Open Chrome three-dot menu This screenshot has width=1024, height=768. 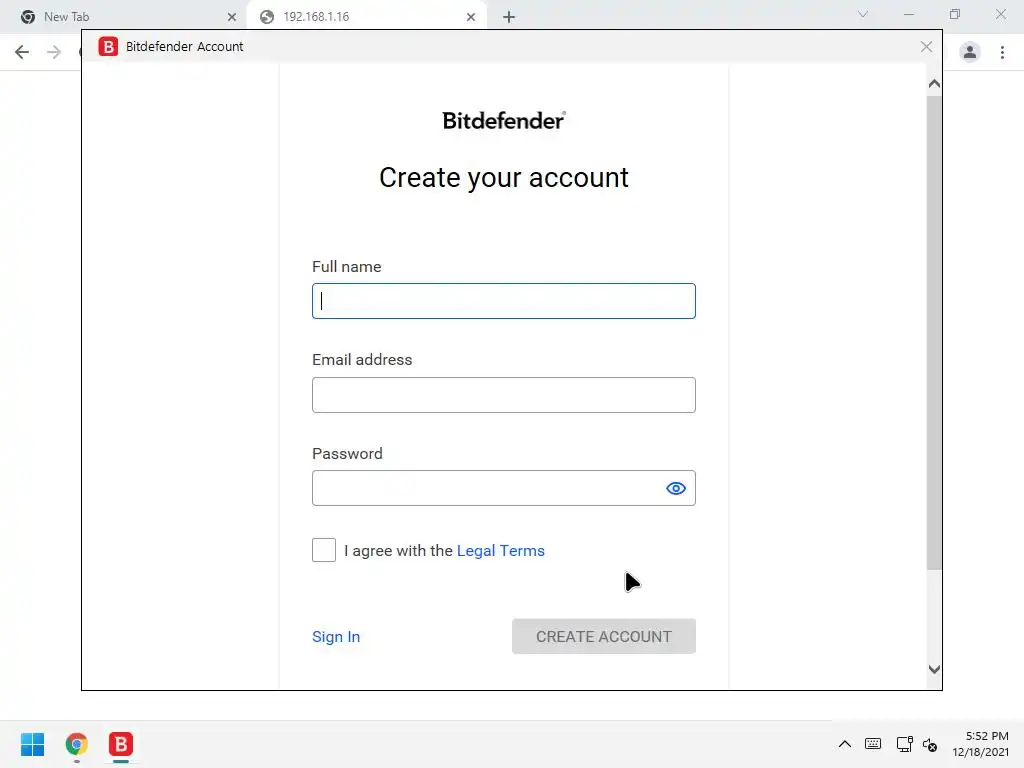1002,52
